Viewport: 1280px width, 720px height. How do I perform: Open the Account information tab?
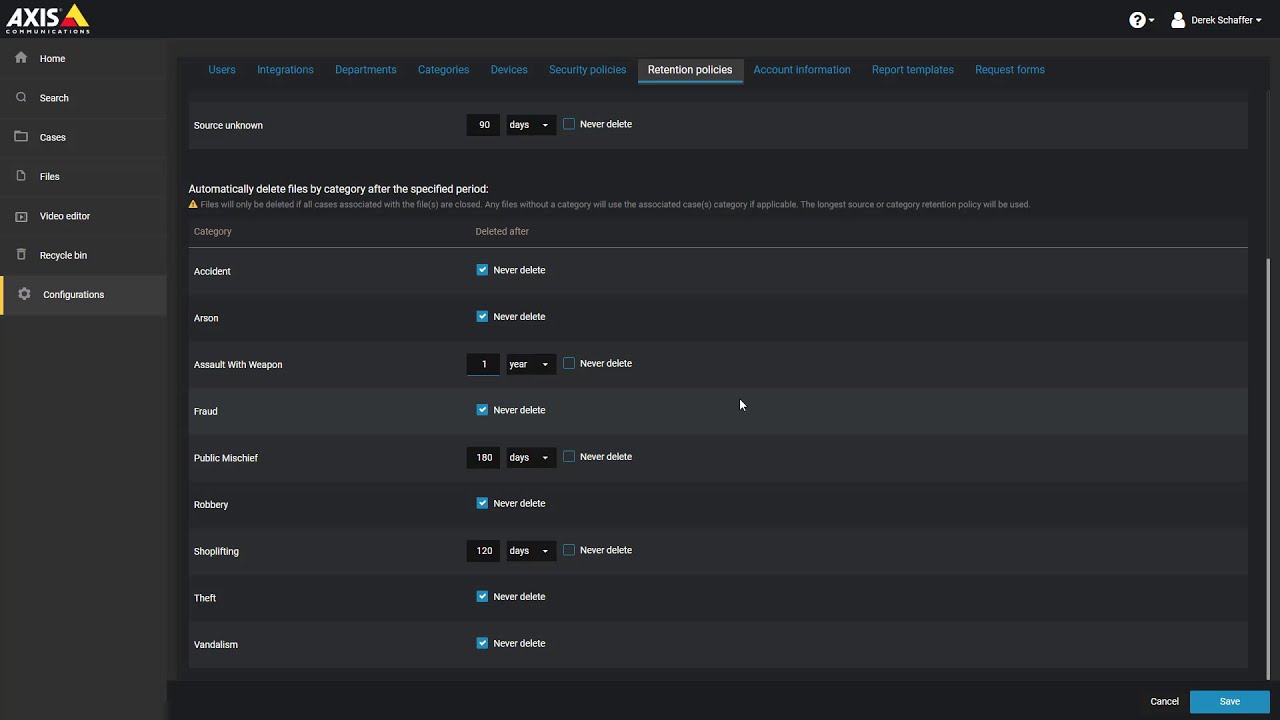click(x=802, y=70)
